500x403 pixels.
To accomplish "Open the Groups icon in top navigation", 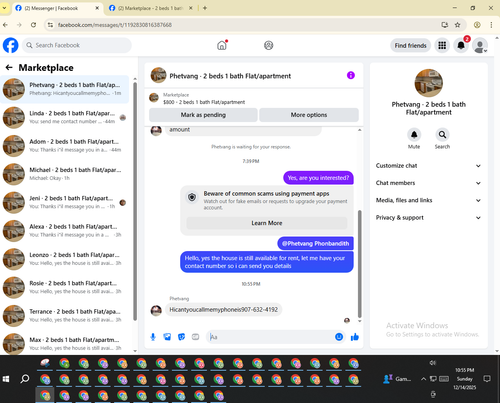I will coord(269,45).
